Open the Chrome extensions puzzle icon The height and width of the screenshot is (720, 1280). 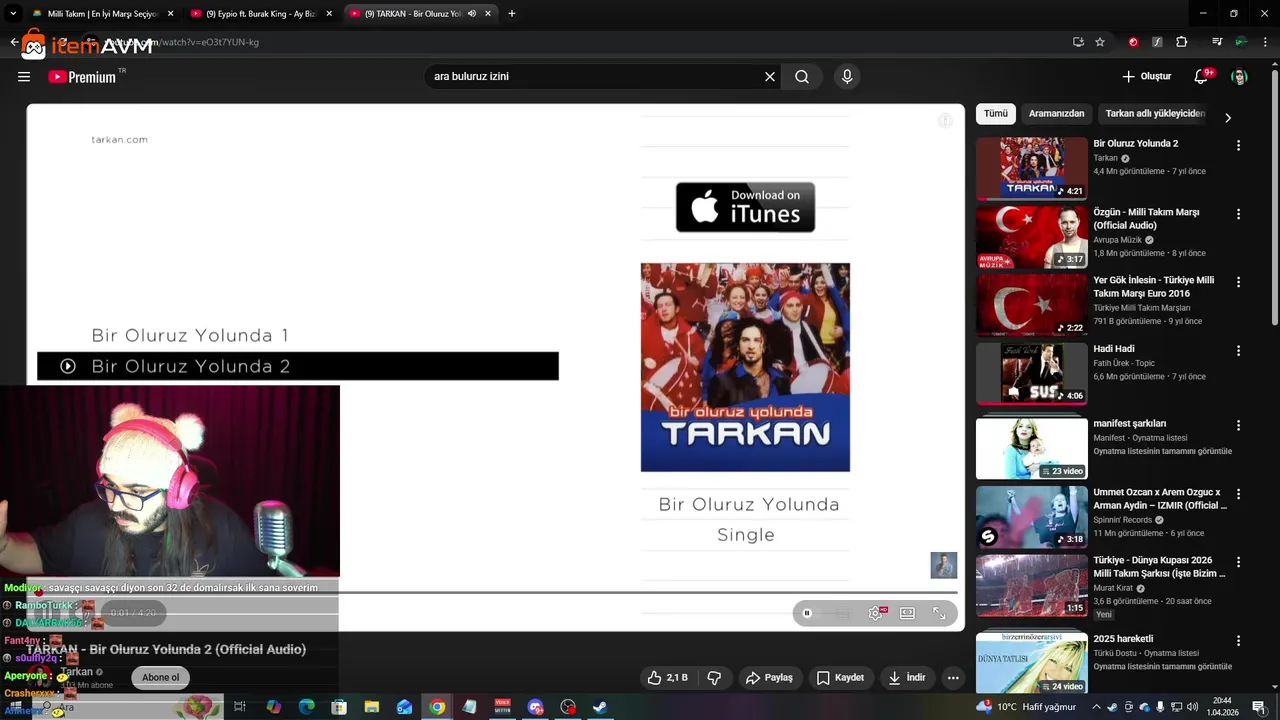[x=1182, y=42]
